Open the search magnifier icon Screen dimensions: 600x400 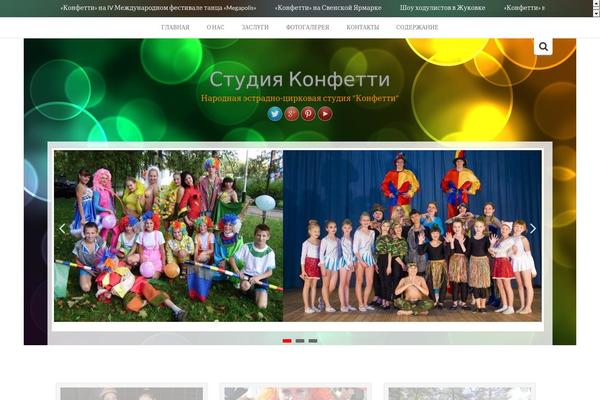(543, 47)
